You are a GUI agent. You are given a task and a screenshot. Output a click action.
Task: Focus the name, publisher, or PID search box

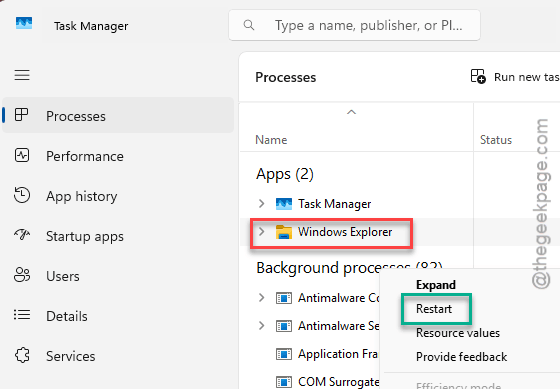354,25
